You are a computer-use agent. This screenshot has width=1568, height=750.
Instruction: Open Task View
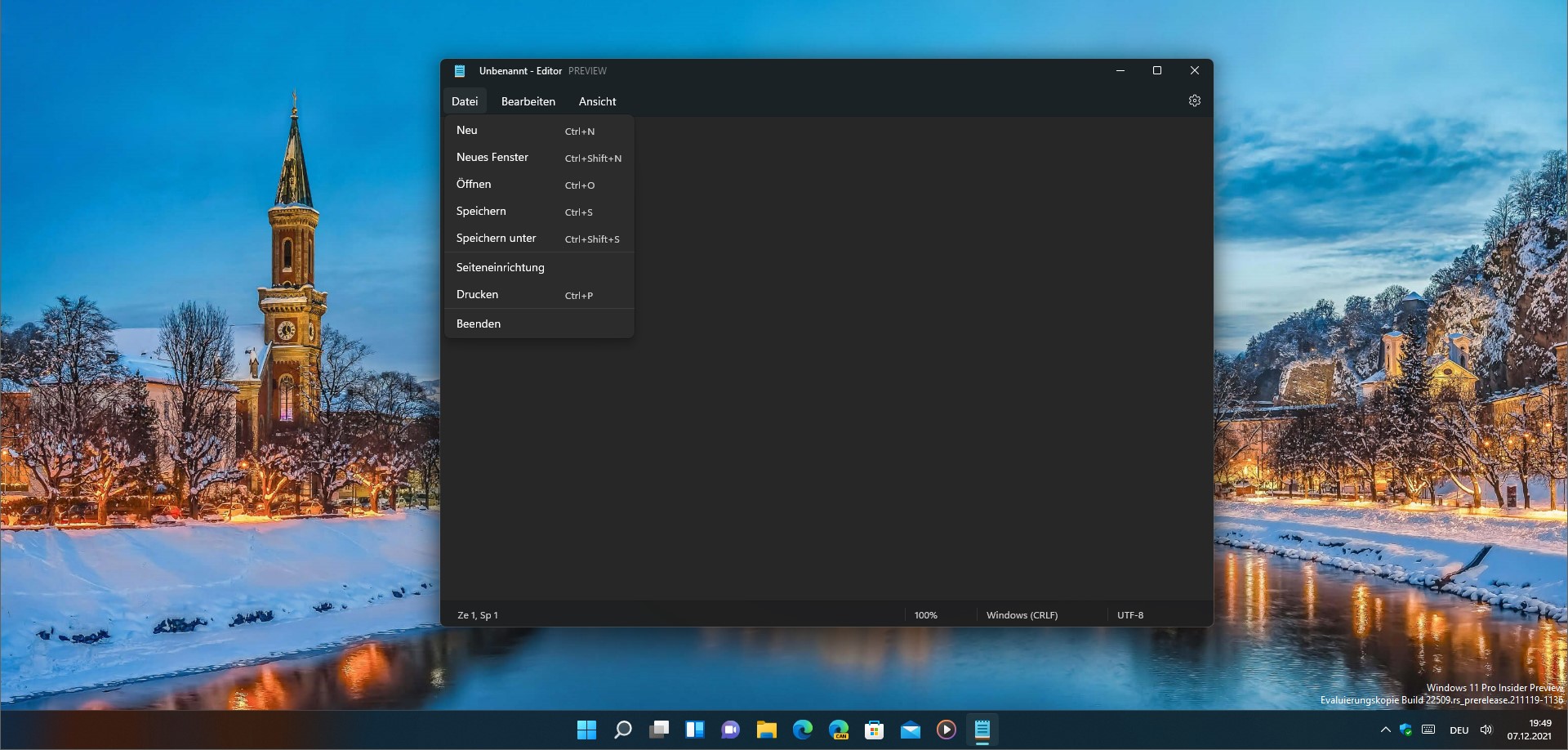point(658,730)
